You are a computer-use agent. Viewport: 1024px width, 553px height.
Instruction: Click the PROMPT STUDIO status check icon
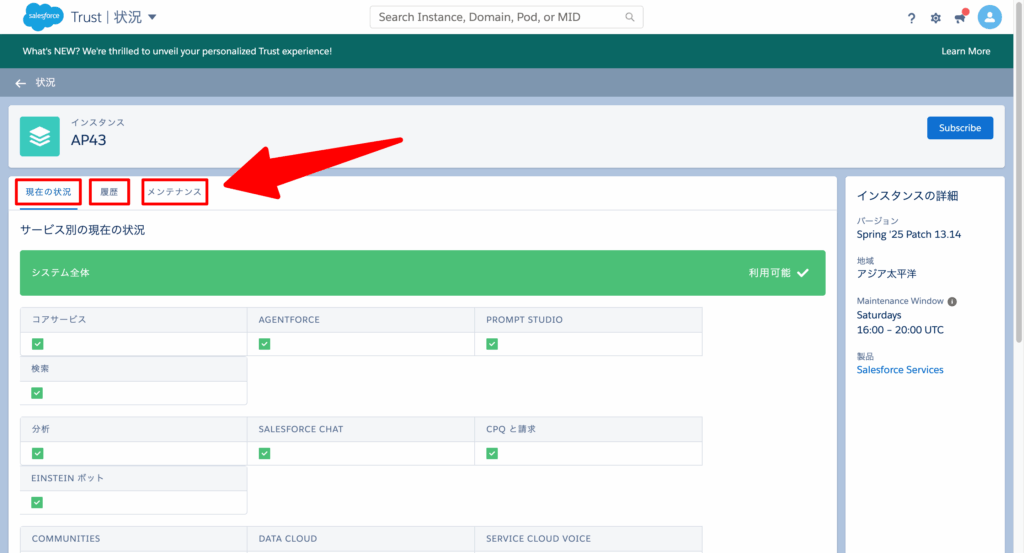[x=492, y=344]
